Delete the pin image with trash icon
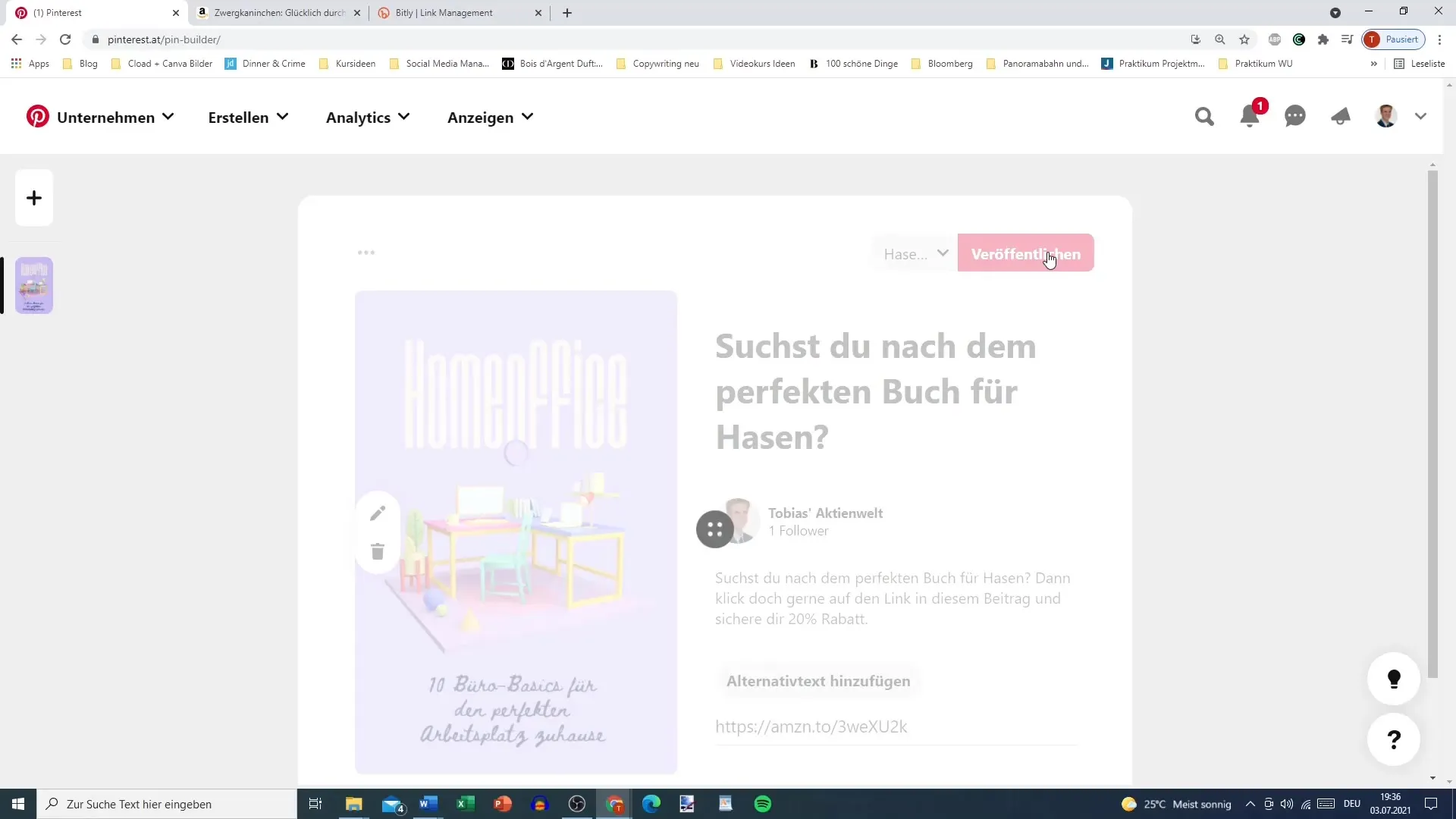This screenshot has width=1456, height=819. click(x=378, y=551)
